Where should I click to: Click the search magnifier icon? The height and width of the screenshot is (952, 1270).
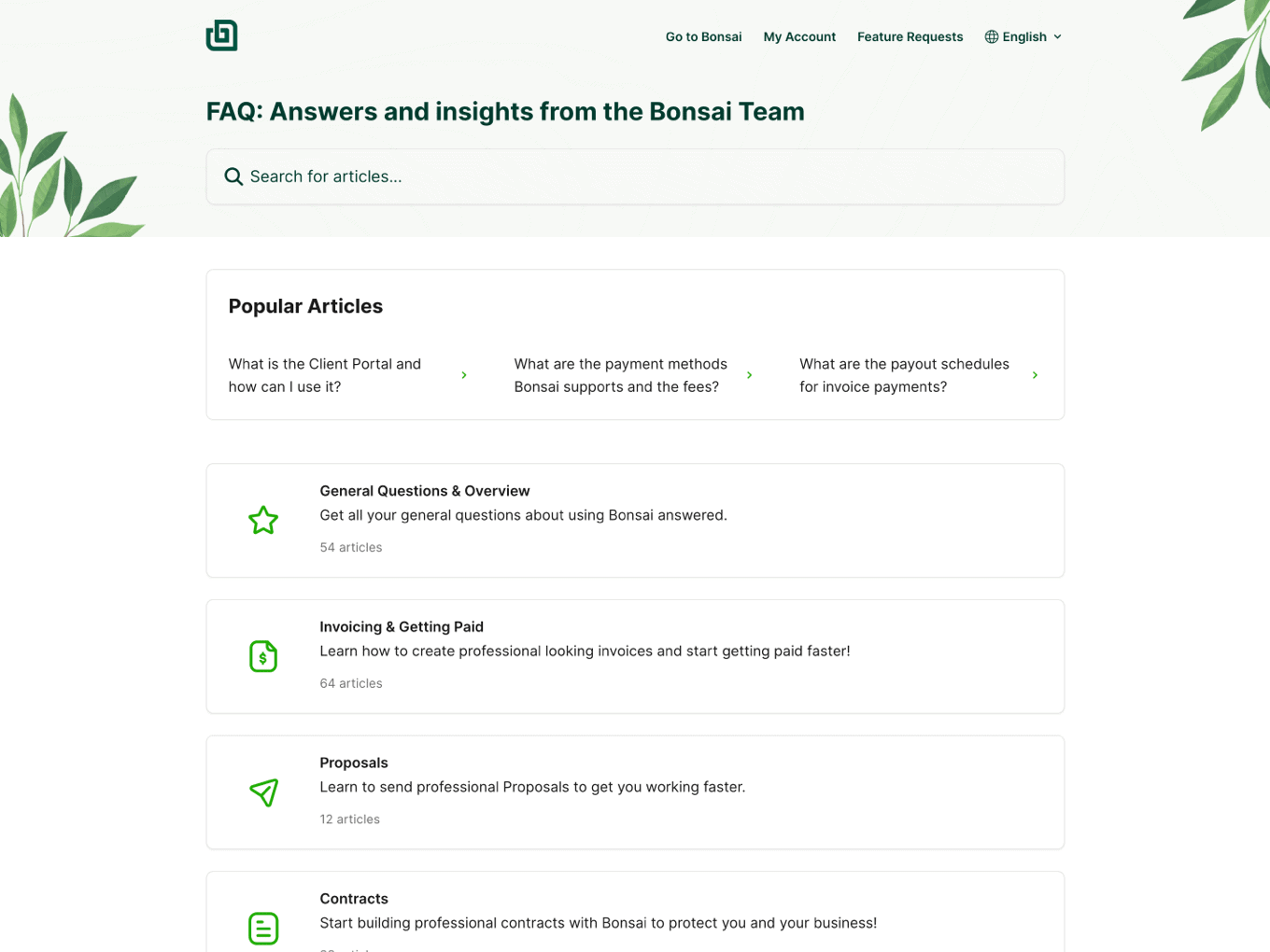tap(233, 176)
